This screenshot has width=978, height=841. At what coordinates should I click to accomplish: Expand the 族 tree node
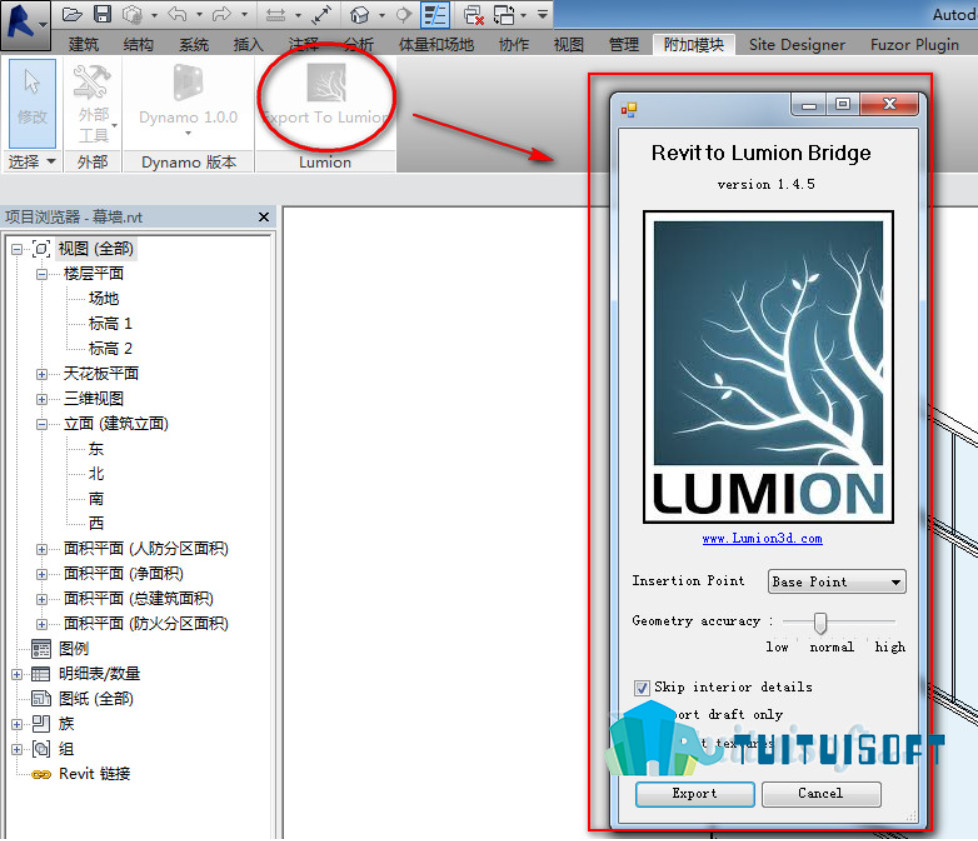(x=17, y=724)
